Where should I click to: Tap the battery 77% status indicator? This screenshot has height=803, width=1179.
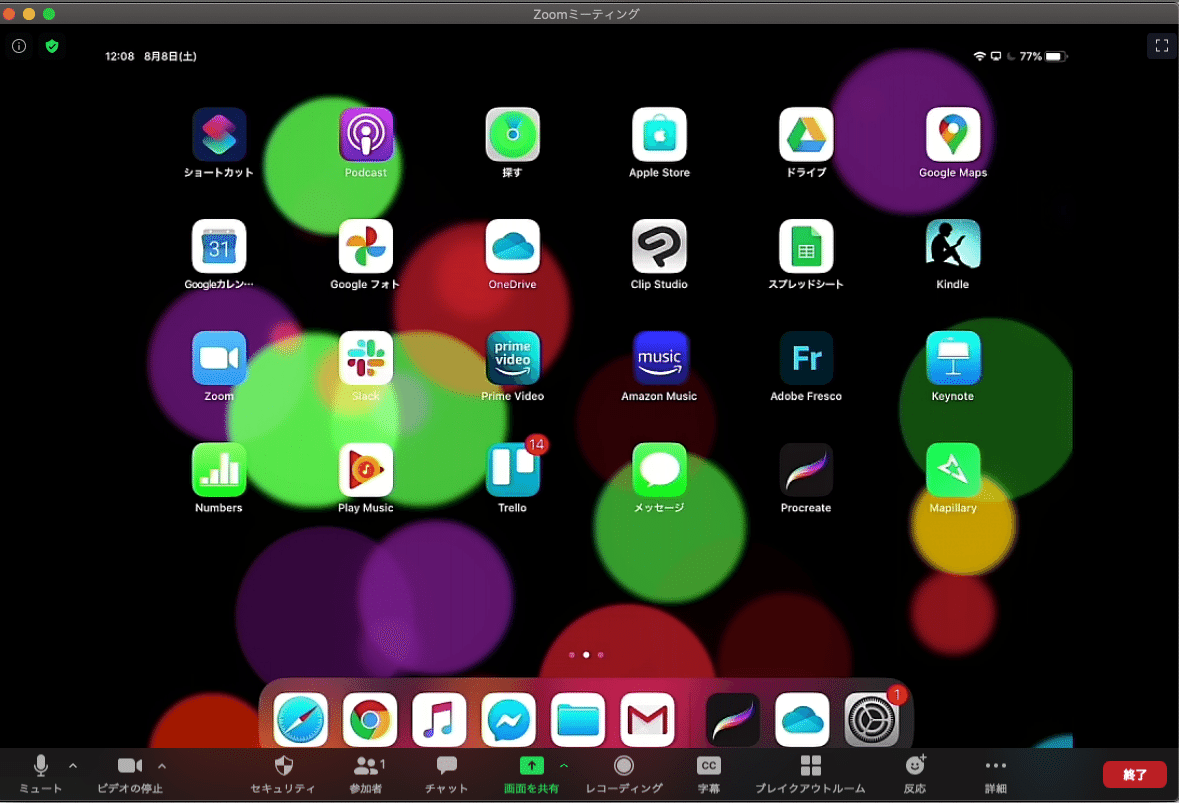(1043, 56)
